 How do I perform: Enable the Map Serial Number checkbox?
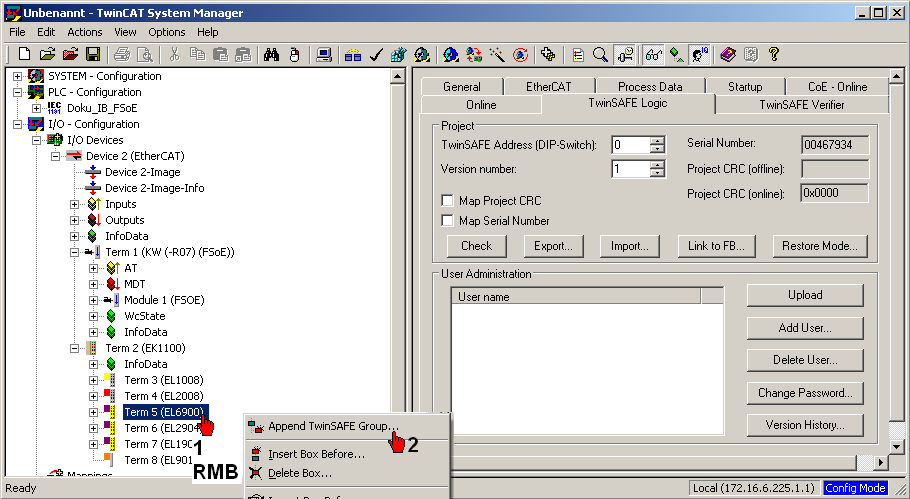(447, 220)
